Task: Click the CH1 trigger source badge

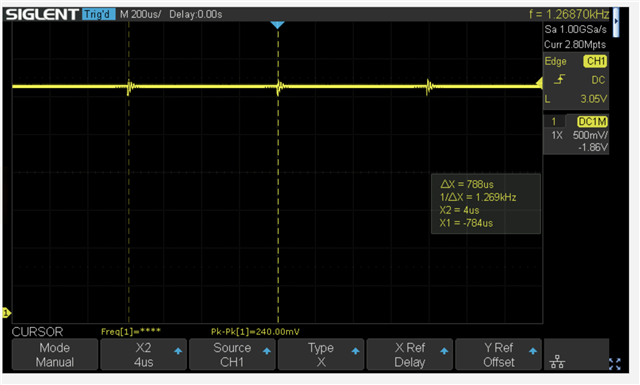Action: click(596, 61)
